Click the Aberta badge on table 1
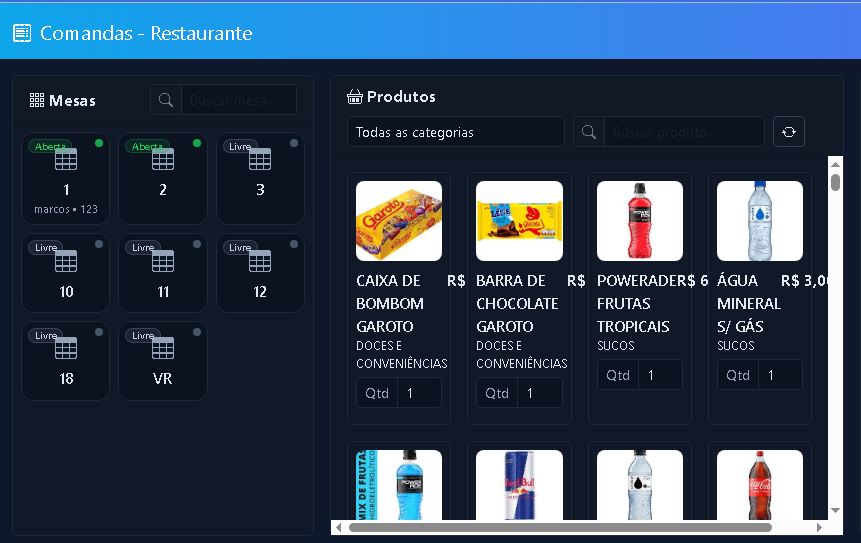Viewport: 861px width, 543px height. [x=50, y=146]
